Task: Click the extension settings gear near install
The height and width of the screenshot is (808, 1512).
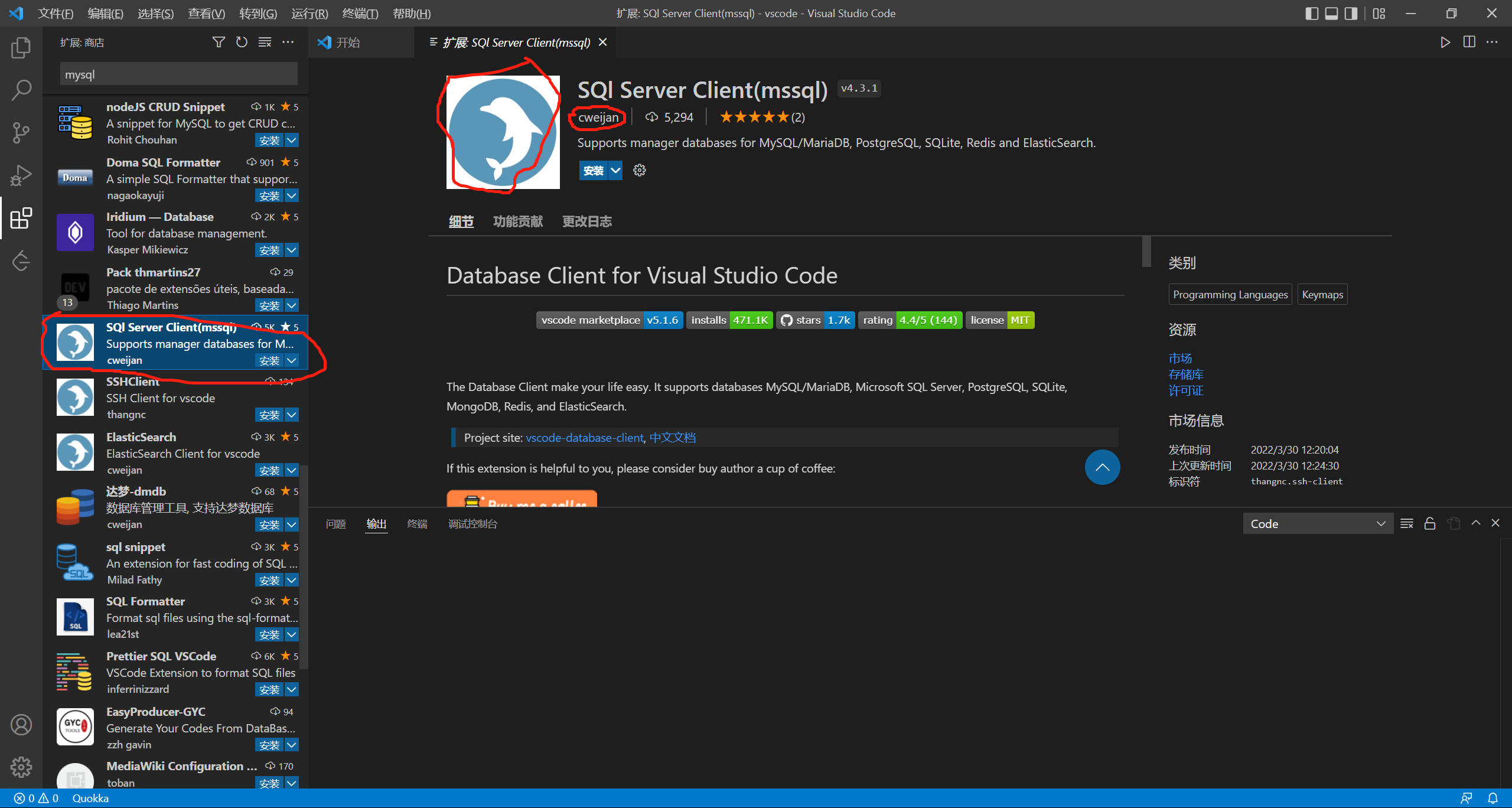Action: pos(639,171)
